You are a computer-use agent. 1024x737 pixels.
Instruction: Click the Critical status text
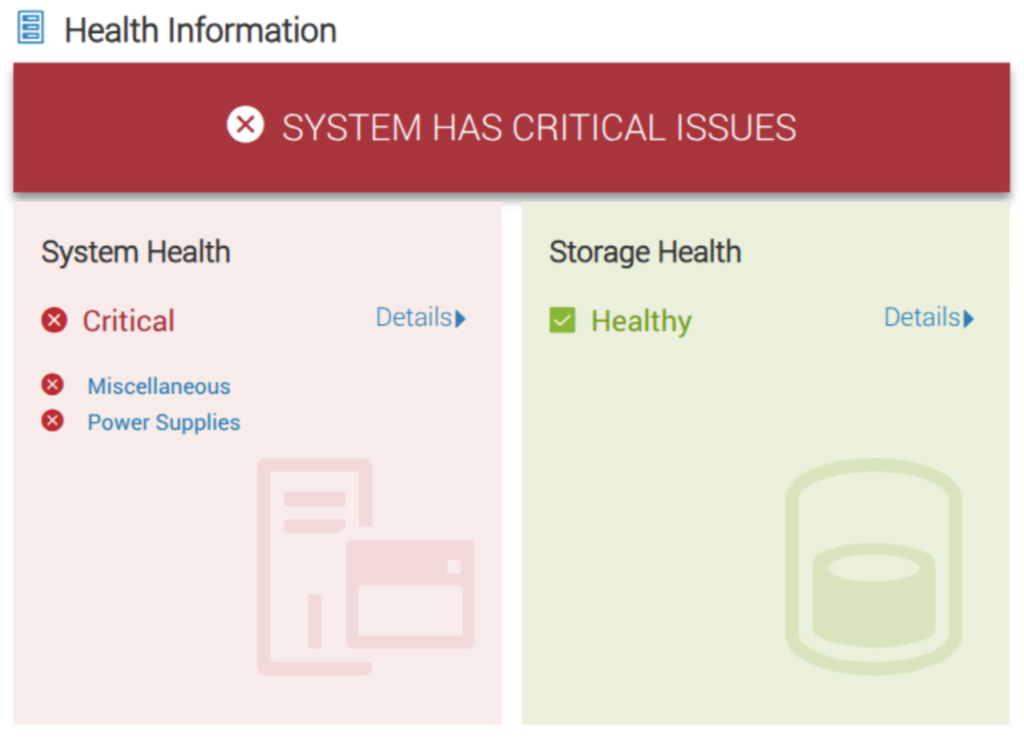(x=129, y=321)
